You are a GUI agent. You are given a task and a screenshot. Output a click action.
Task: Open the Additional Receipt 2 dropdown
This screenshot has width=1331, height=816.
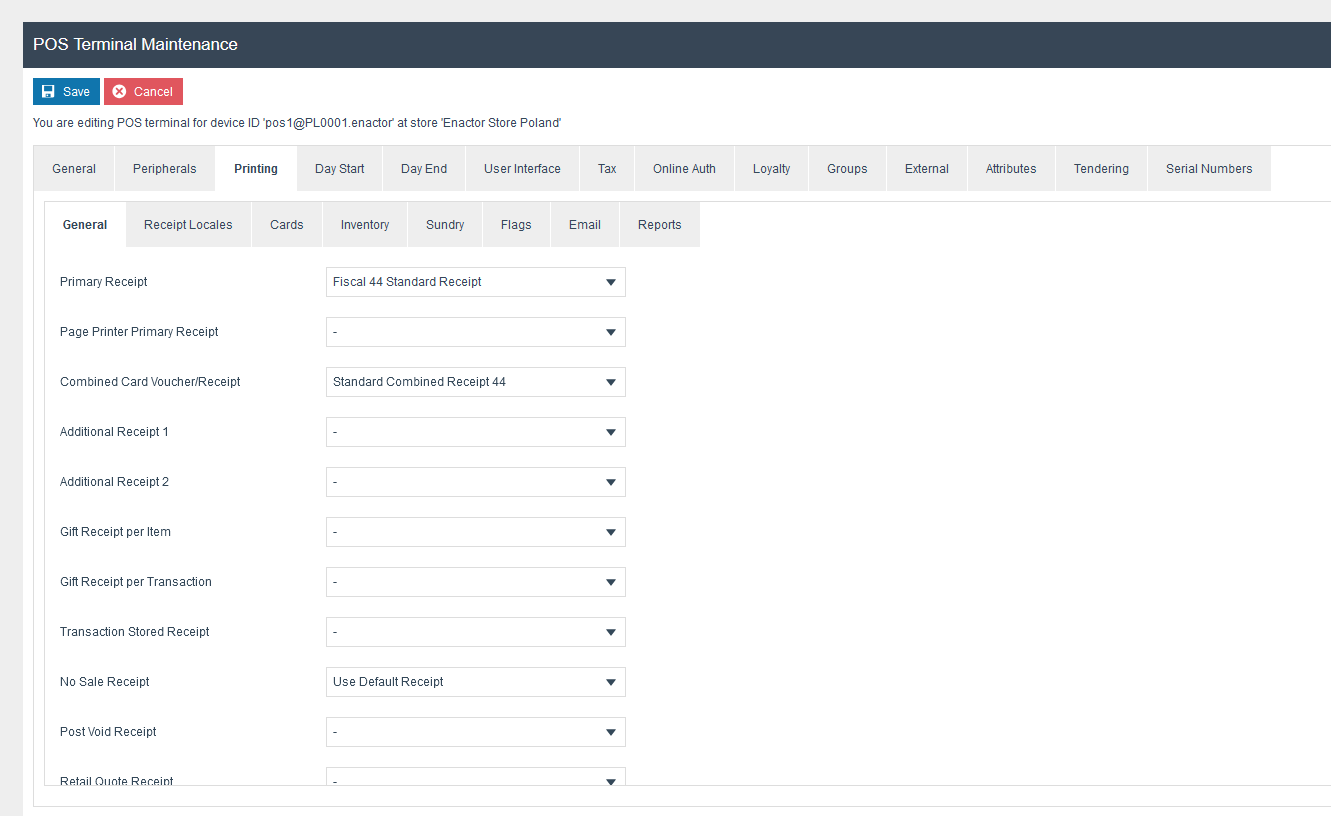475,482
